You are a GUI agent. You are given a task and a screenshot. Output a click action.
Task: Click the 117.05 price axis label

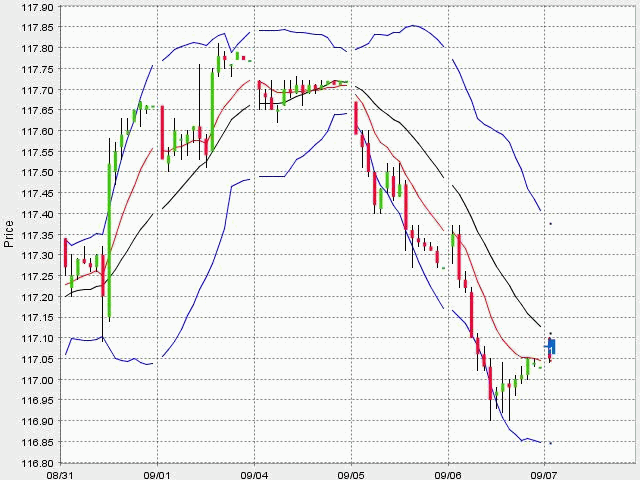tap(37, 359)
